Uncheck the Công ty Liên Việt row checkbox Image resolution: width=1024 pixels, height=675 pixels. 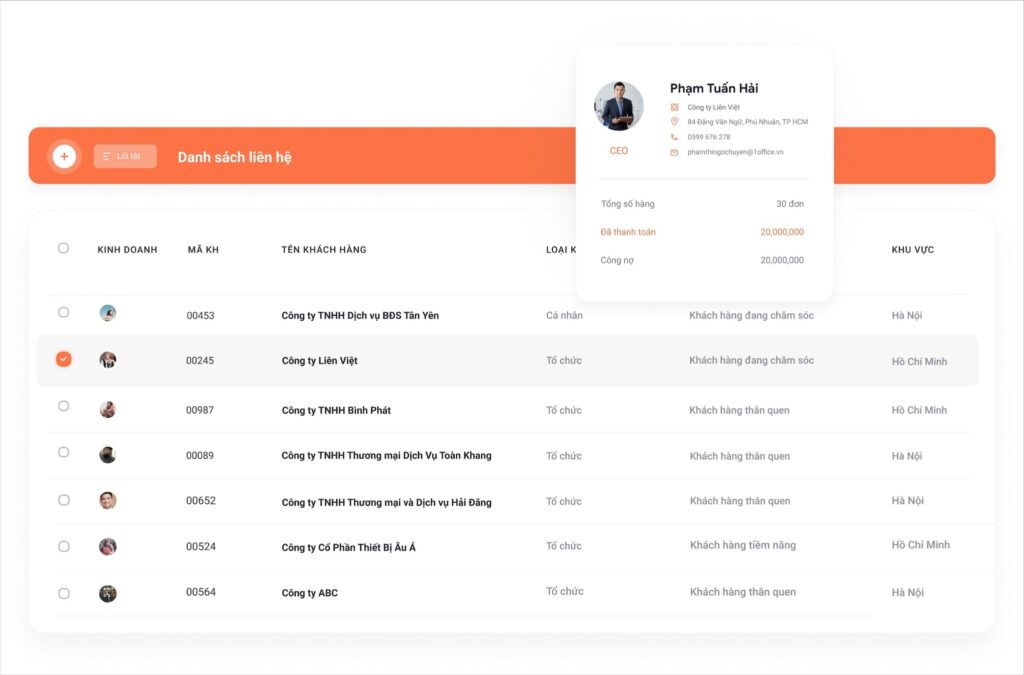tap(63, 359)
